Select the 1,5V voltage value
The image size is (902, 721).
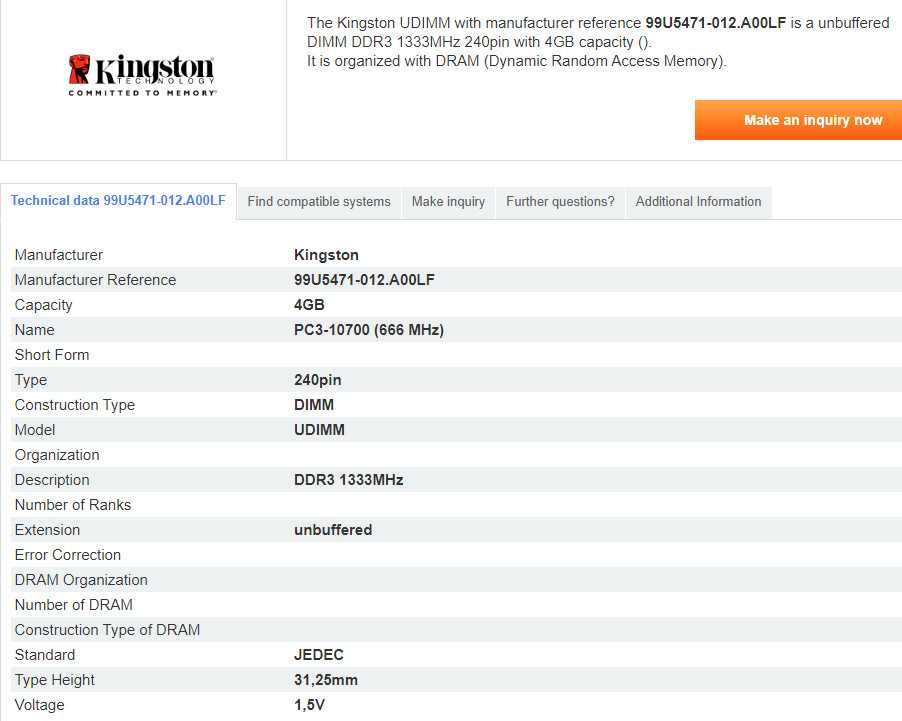pyautogui.click(x=309, y=705)
